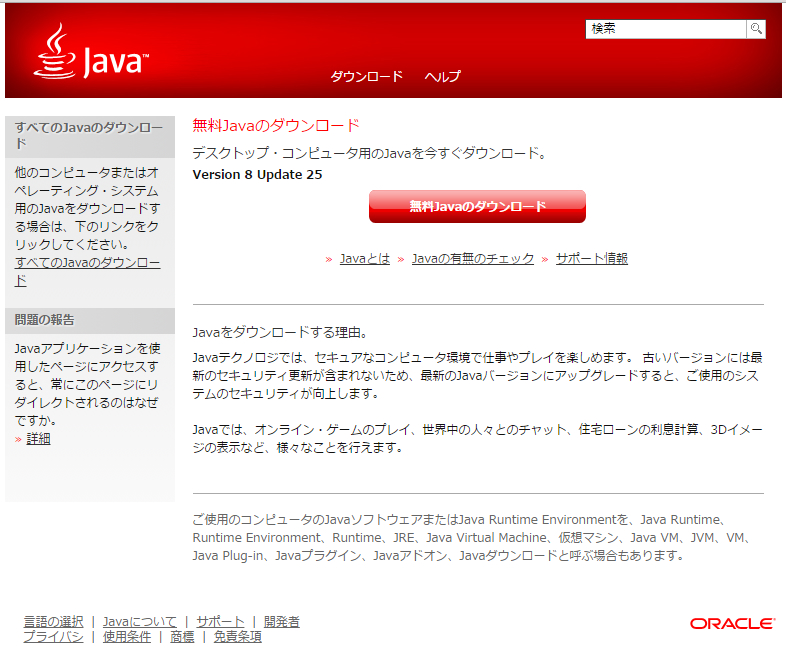Click the search magnifying glass icon
Viewport: 786px width, 658px height.
coord(756,29)
